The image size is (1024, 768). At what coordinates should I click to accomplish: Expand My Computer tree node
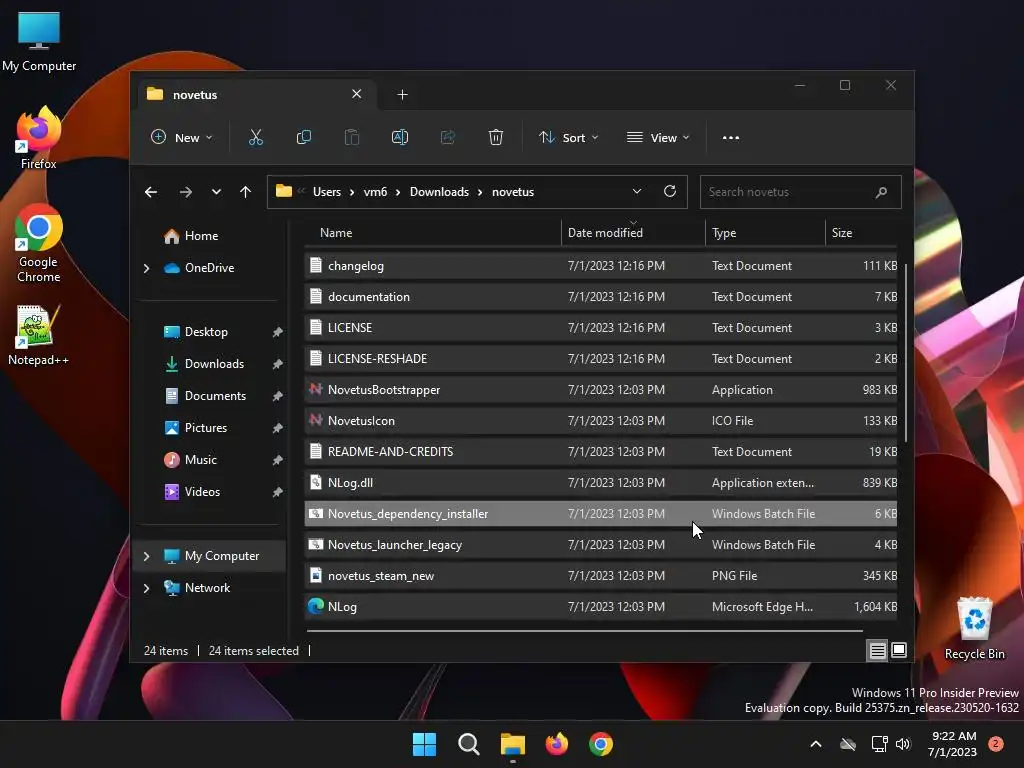tap(146, 556)
